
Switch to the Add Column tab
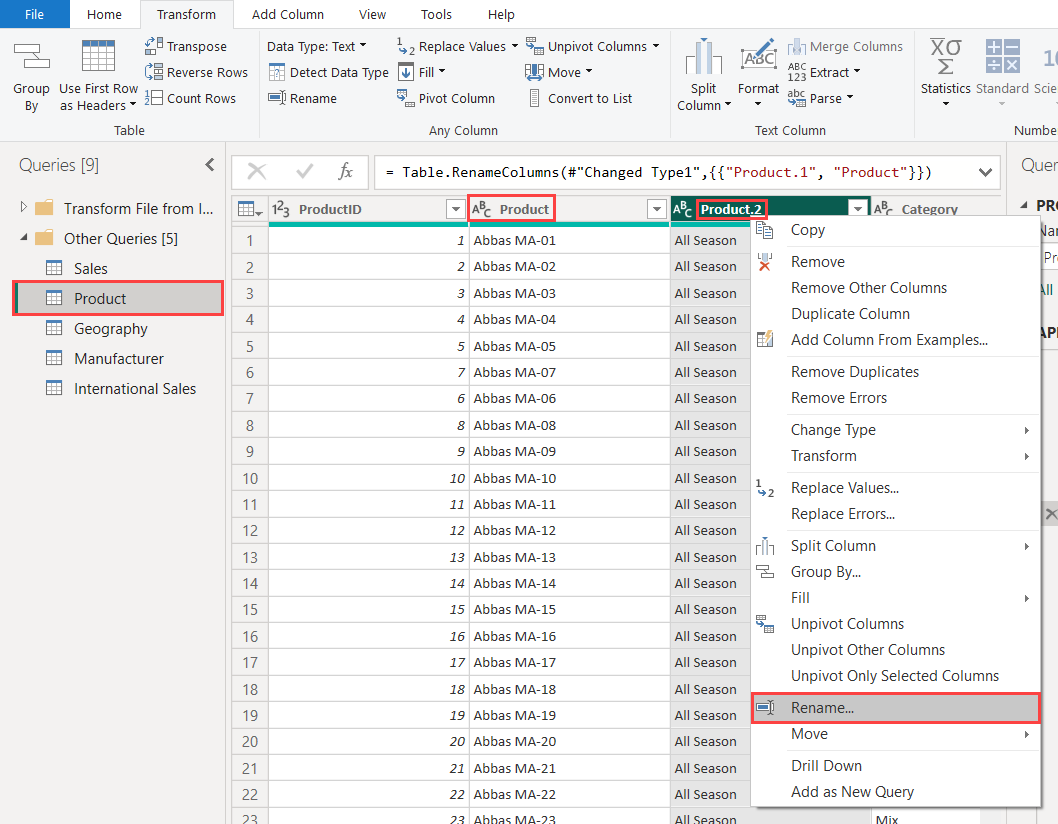coord(287,14)
